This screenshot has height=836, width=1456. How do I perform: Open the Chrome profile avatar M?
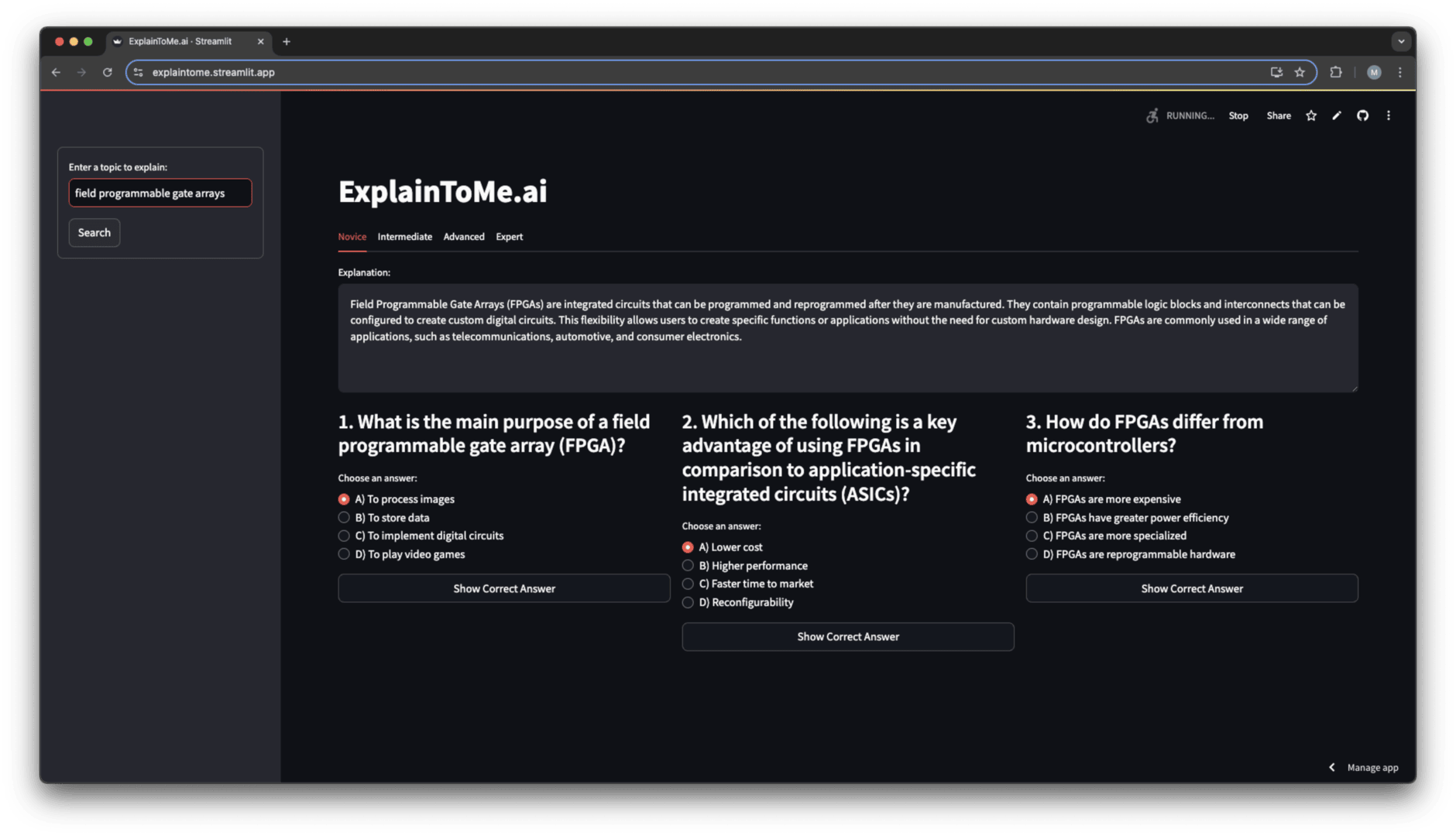[x=1374, y=72]
